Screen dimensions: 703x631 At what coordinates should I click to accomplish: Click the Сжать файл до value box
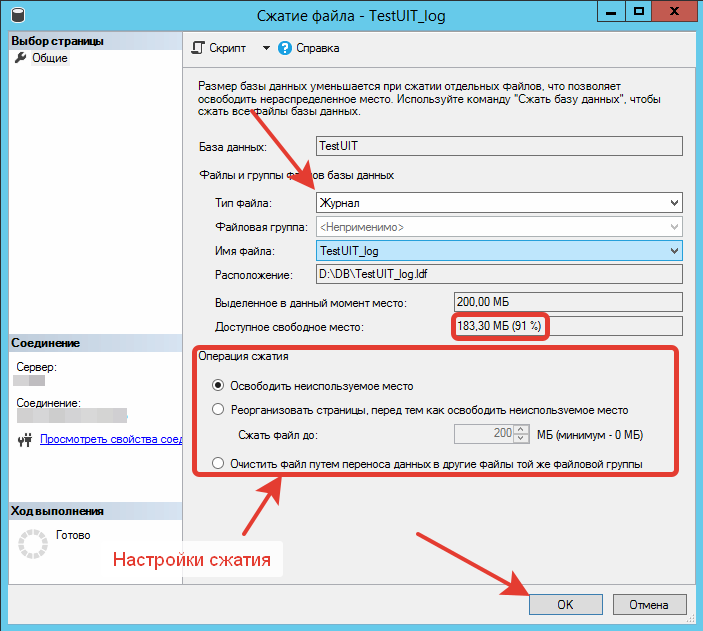[484, 434]
